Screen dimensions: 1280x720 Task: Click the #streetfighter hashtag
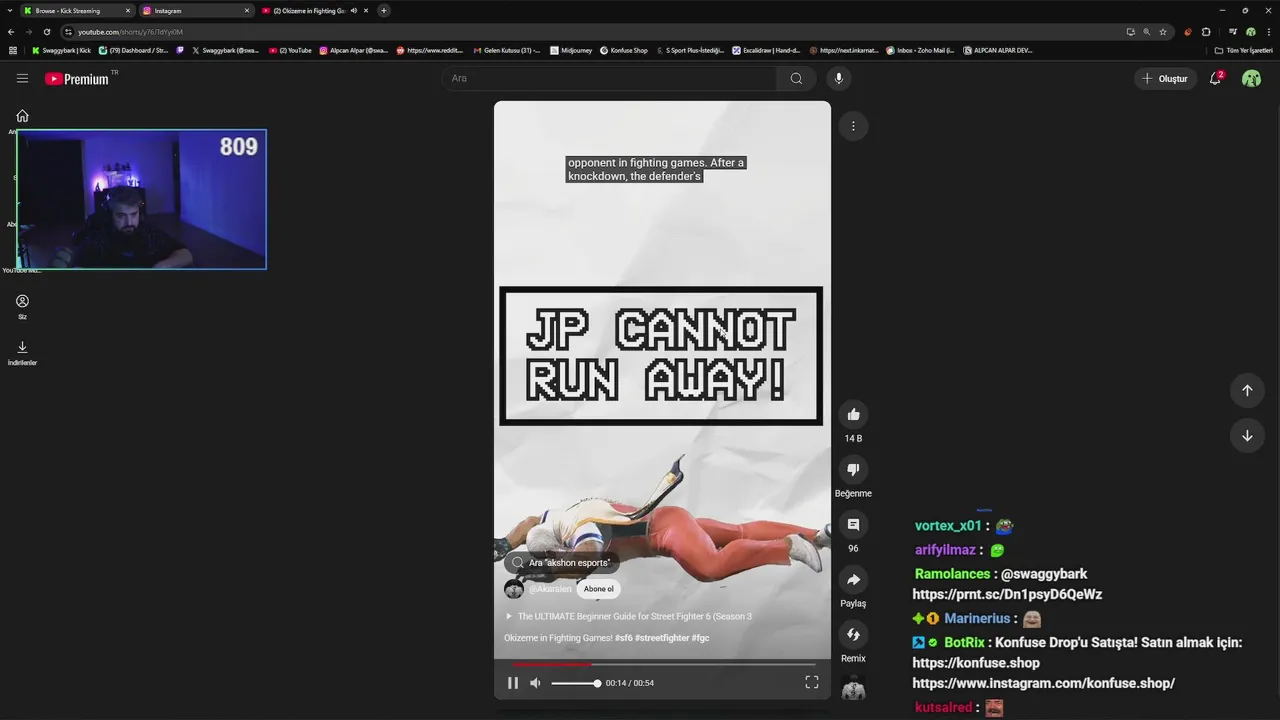[x=662, y=638]
